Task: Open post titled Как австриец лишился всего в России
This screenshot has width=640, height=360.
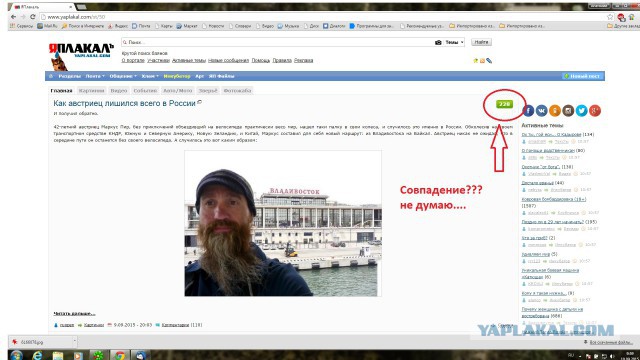Action: point(124,103)
